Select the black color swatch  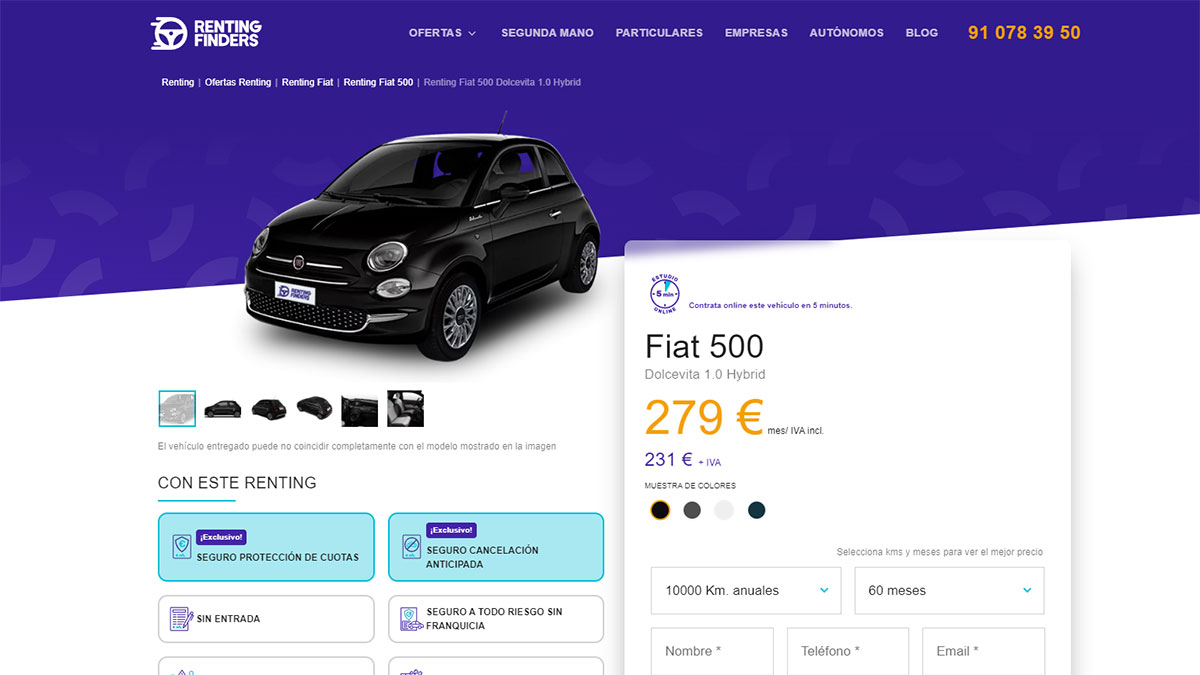click(660, 510)
